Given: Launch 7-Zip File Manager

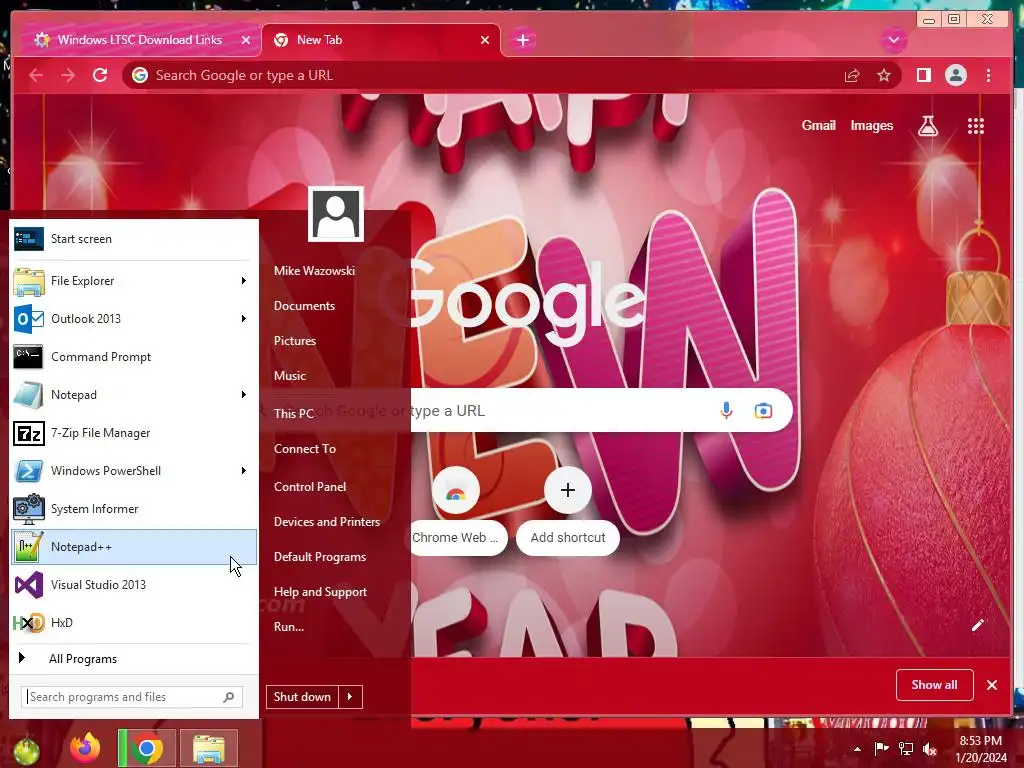Looking at the screenshot, I should click(x=134, y=433).
